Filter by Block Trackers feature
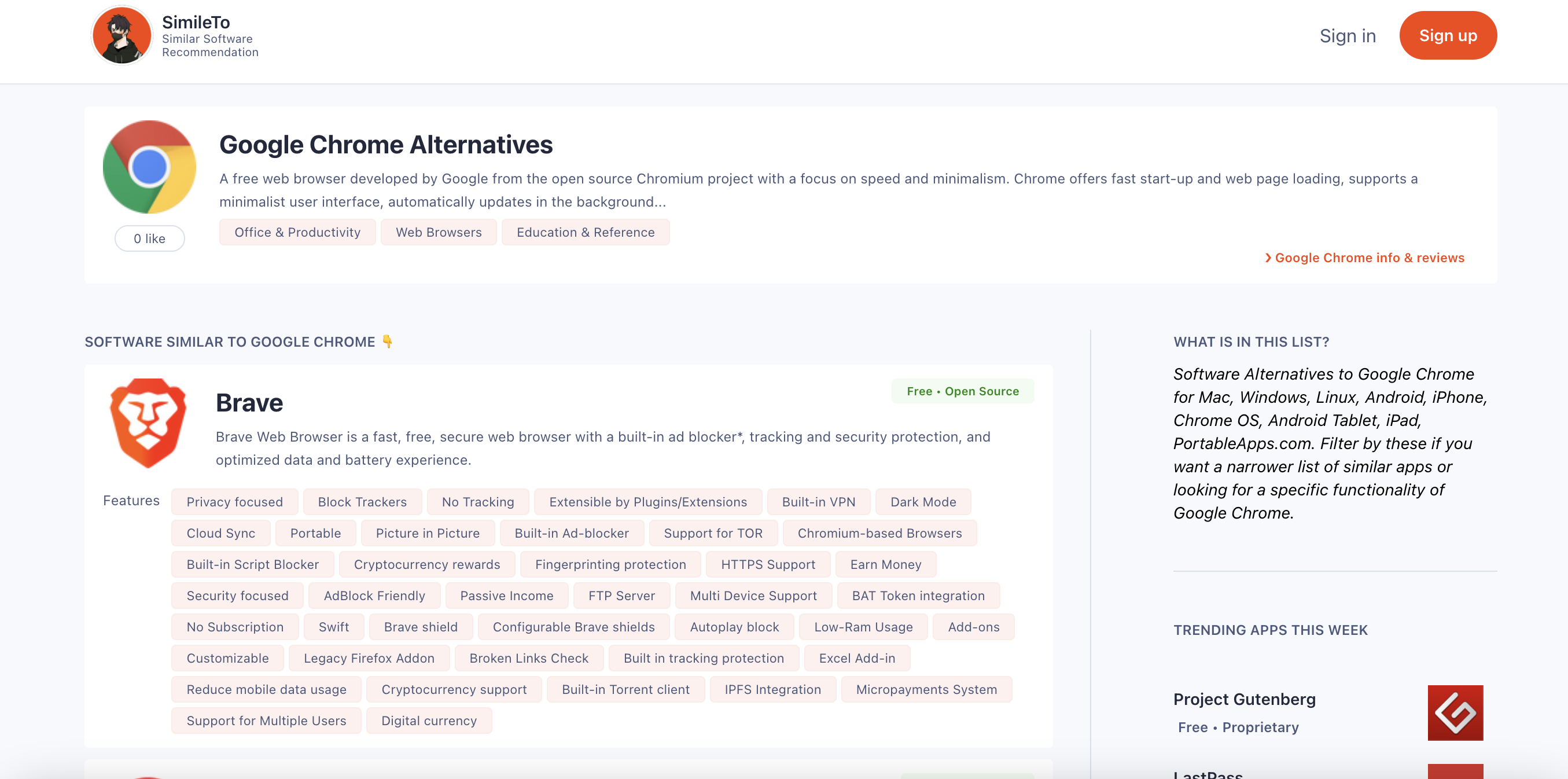The image size is (1568, 779). (x=362, y=502)
